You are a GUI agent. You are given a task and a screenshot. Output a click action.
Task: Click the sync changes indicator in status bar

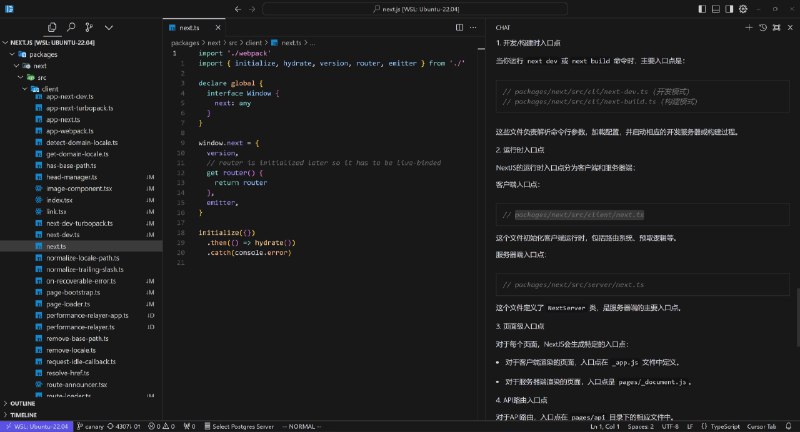tap(123, 426)
